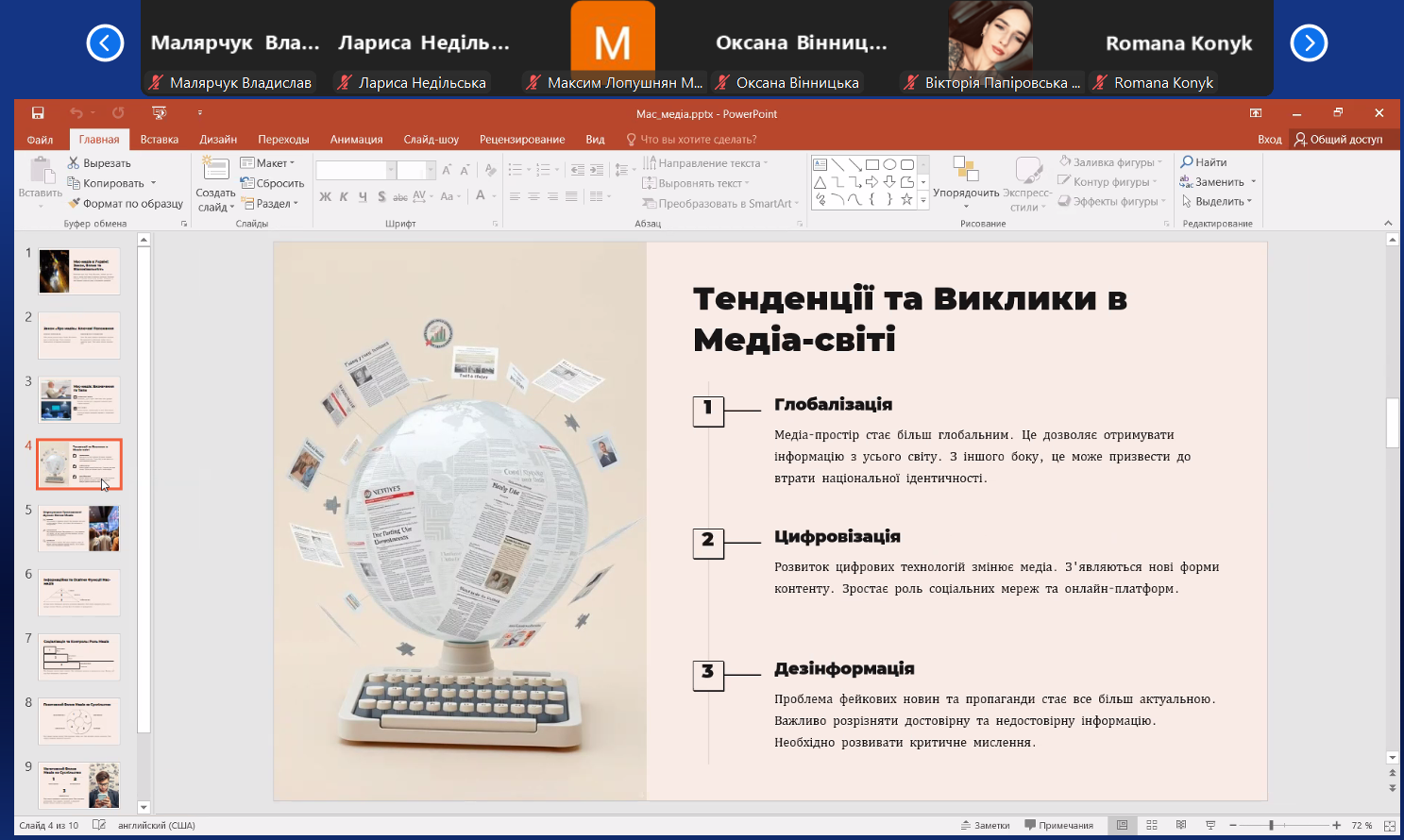The image size is (1404, 840).
Task: Select the star shape in shapes gallery
Action: tap(906, 199)
